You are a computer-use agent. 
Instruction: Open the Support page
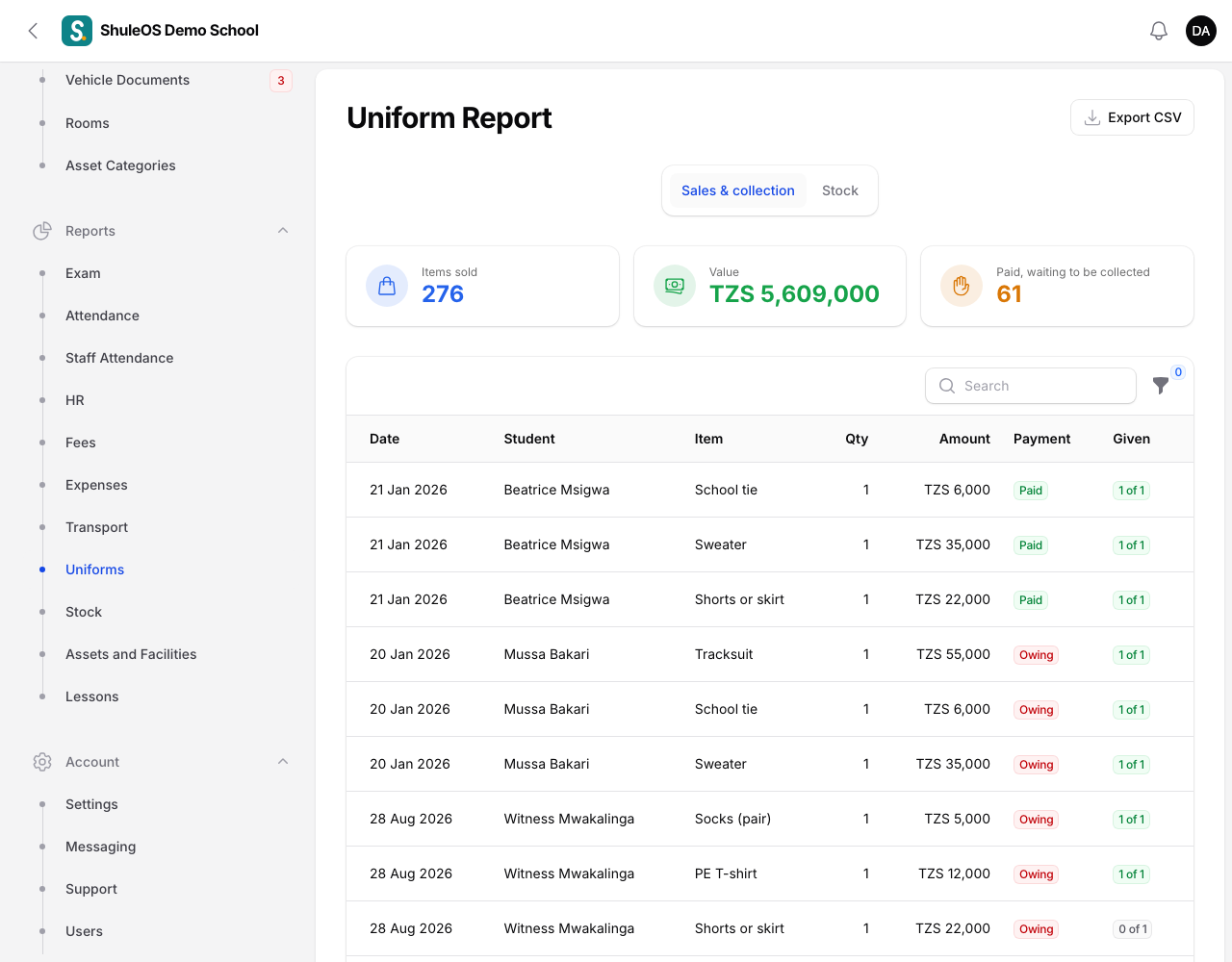[x=91, y=889]
